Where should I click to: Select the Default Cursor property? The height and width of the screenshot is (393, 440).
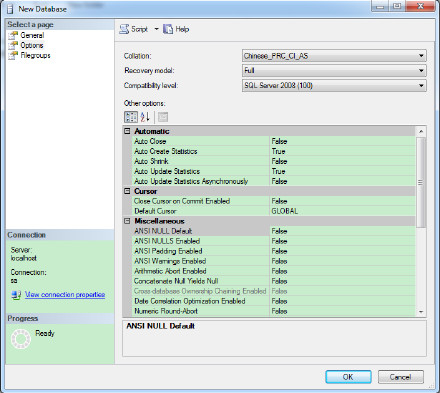(x=274, y=211)
